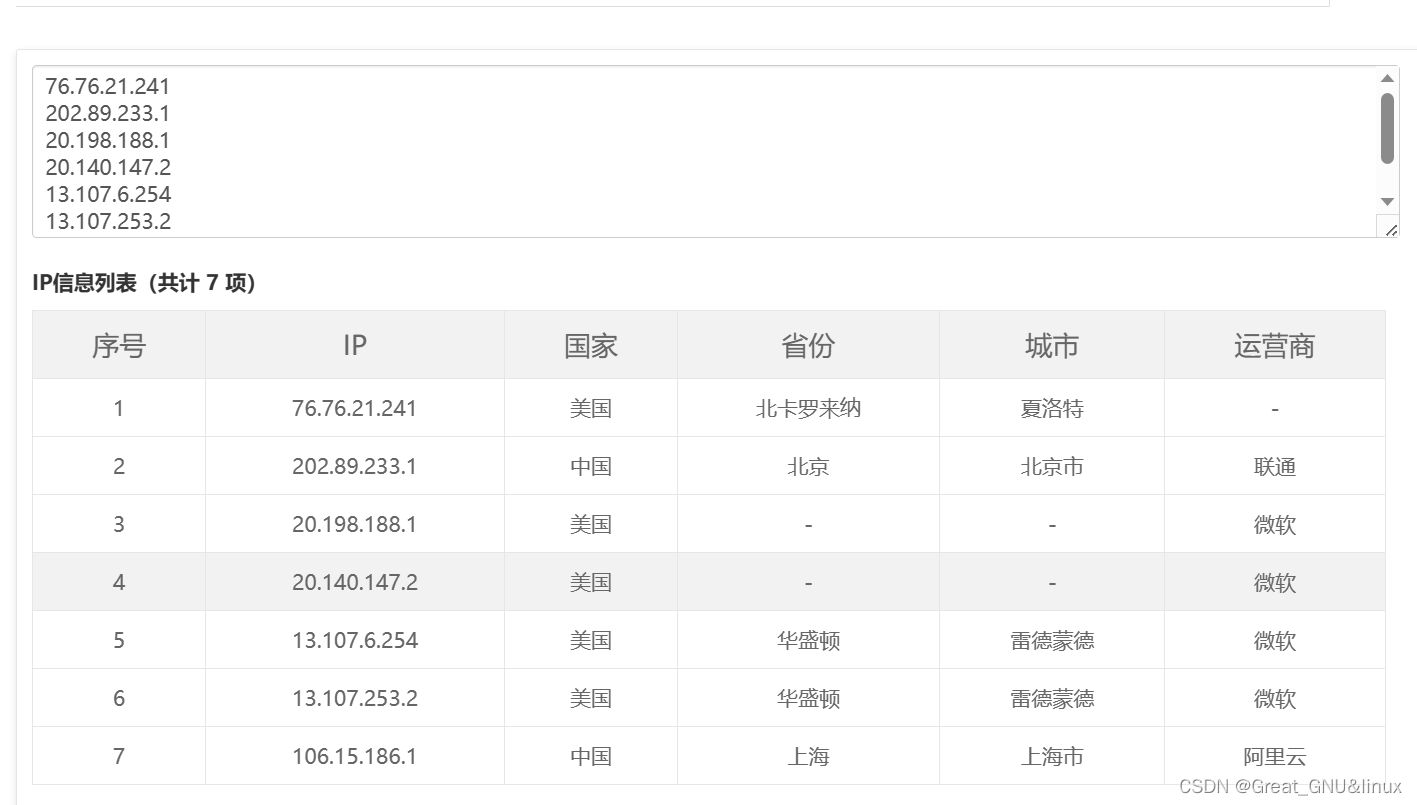Screen dimensions: 1417x805
Task: Click the textarea scrollbar up arrow
Action: (1387, 78)
